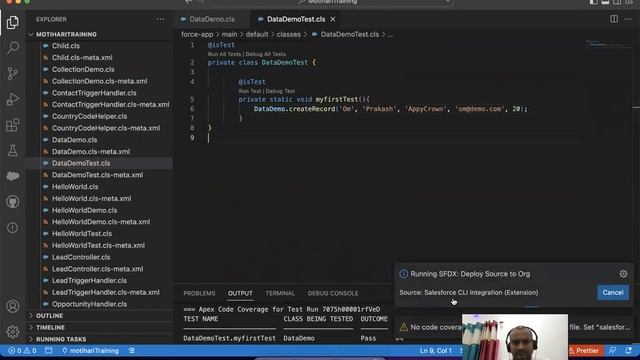
Task: Select DataDemoTest.cls in the explorer
Action: point(100,163)
